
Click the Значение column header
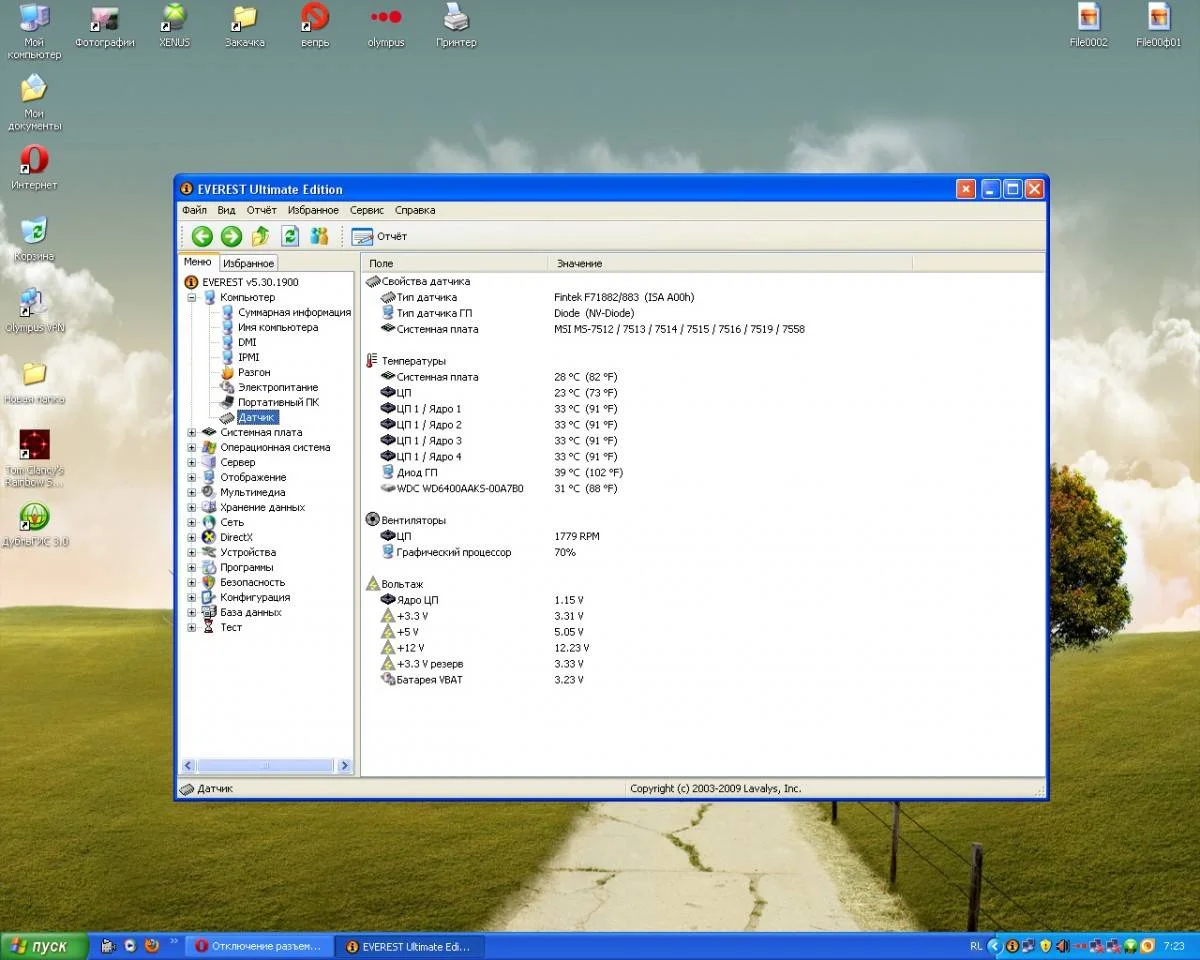(580, 263)
